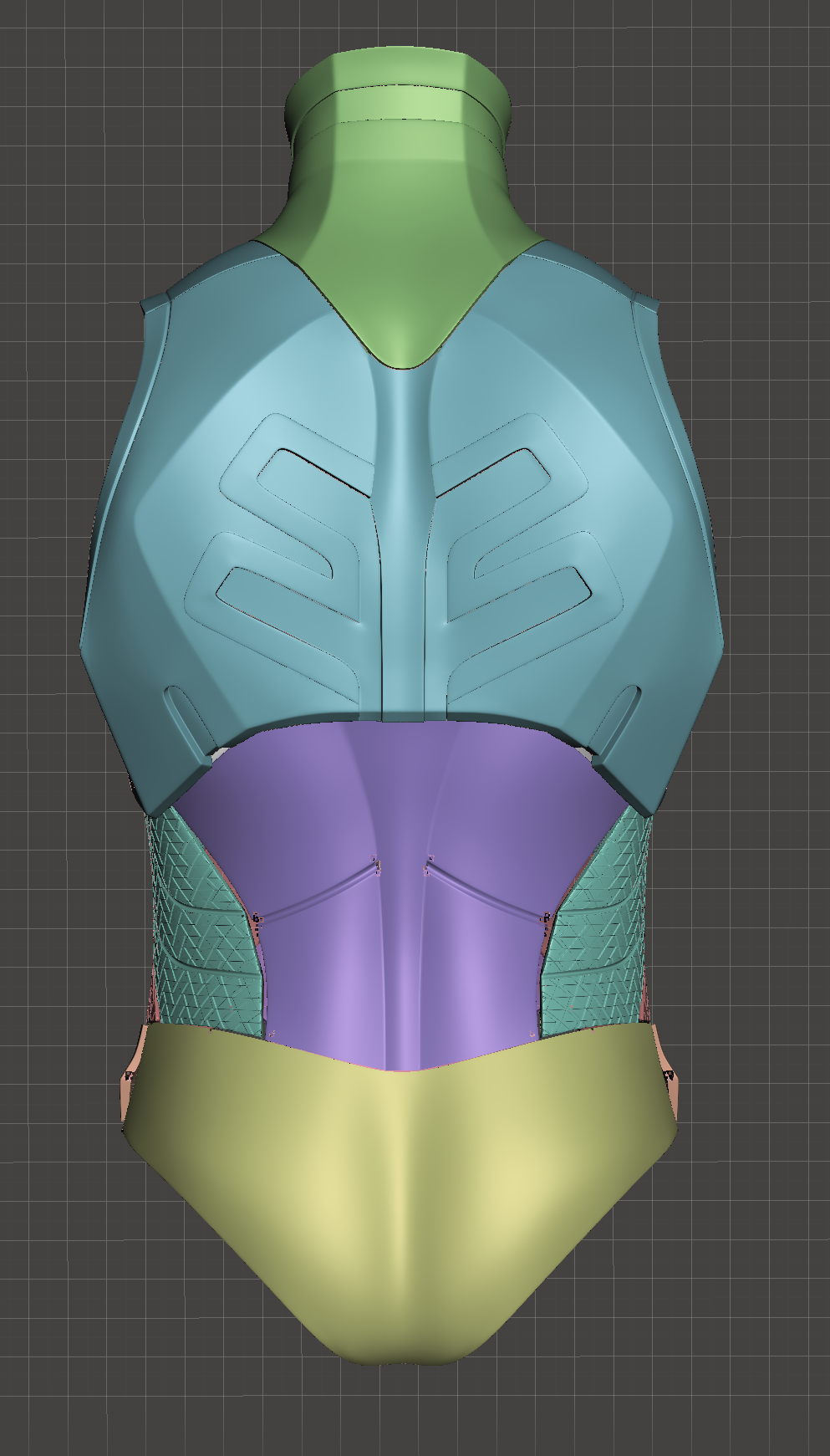830x1456 pixels.
Task: Select the yellow pelvis piece
Action: [x=401, y=1188]
